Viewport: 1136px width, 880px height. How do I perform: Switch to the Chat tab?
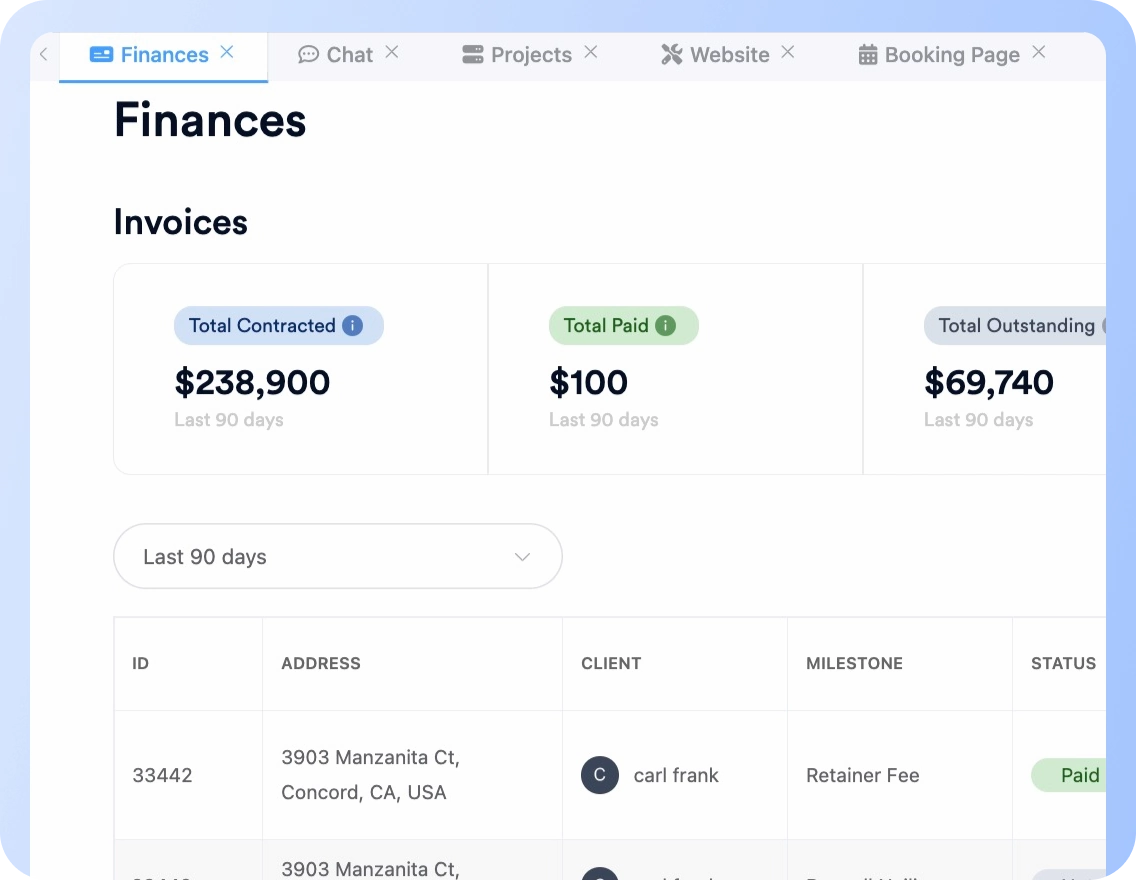[336, 55]
